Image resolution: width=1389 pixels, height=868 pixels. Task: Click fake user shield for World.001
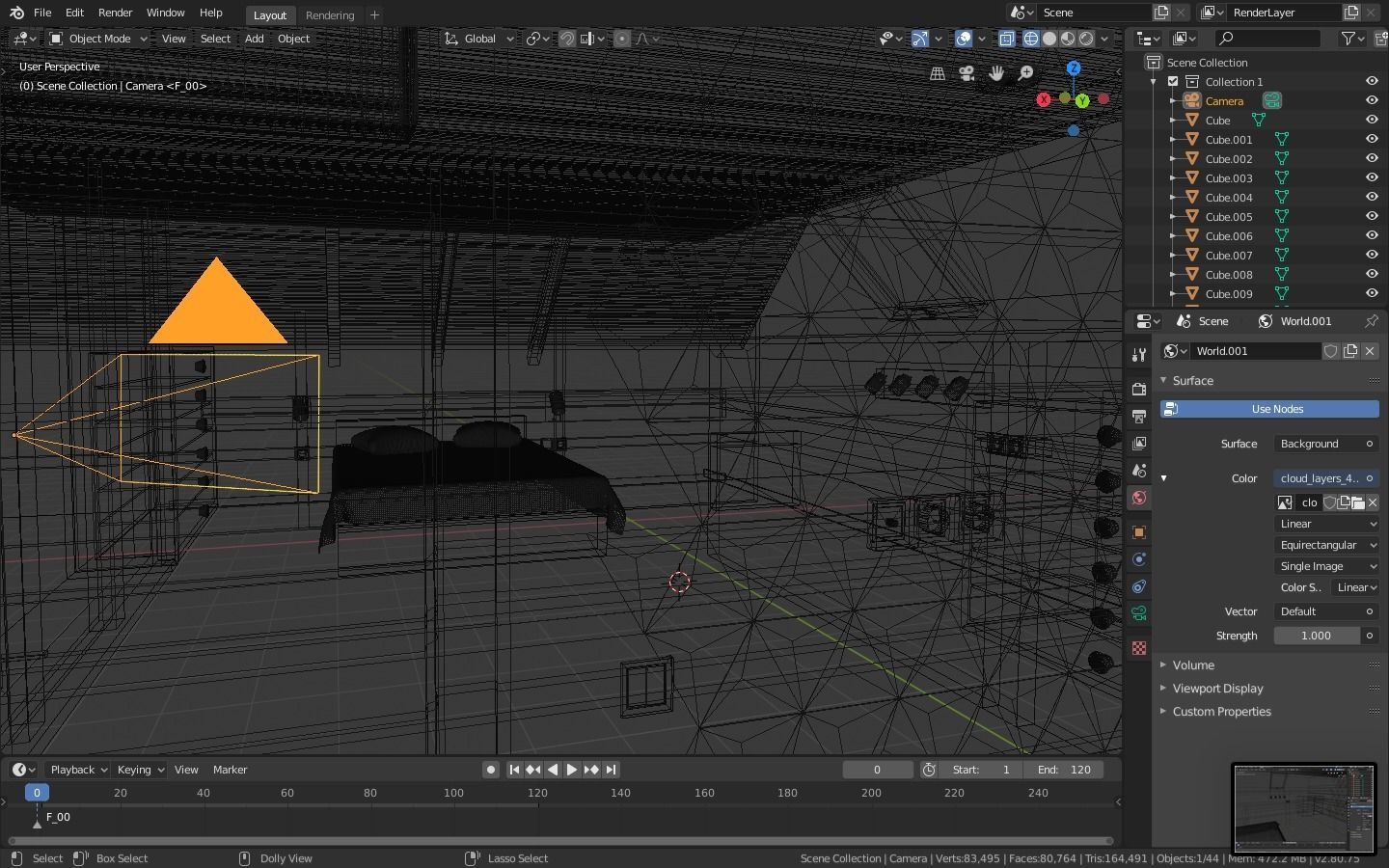coord(1331,351)
